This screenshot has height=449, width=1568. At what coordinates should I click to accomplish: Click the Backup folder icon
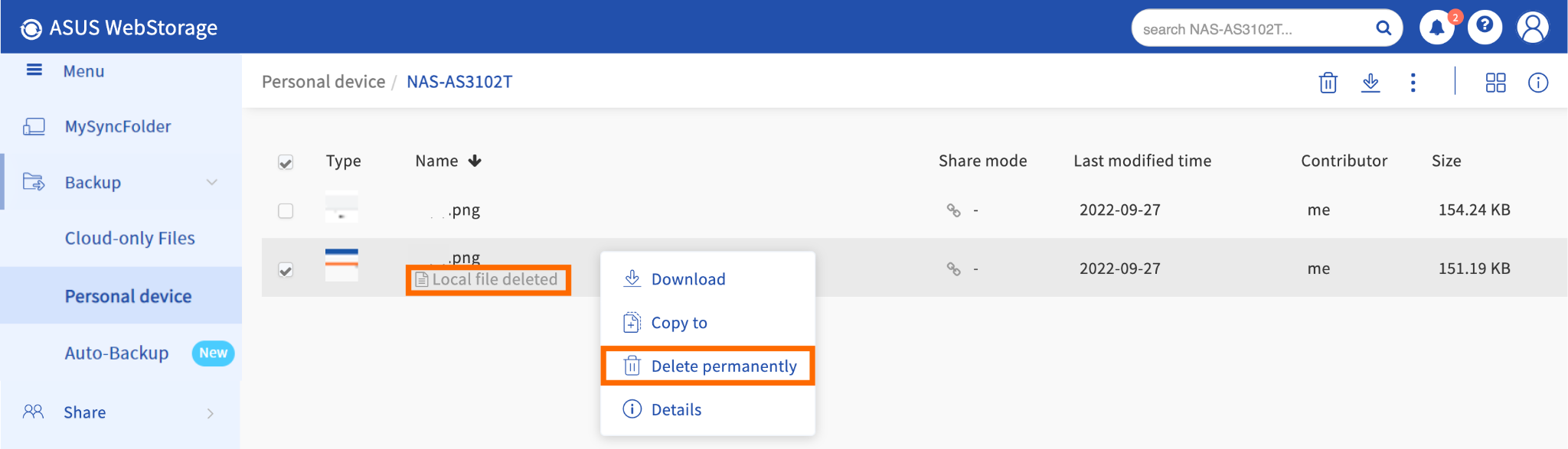tap(34, 182)
